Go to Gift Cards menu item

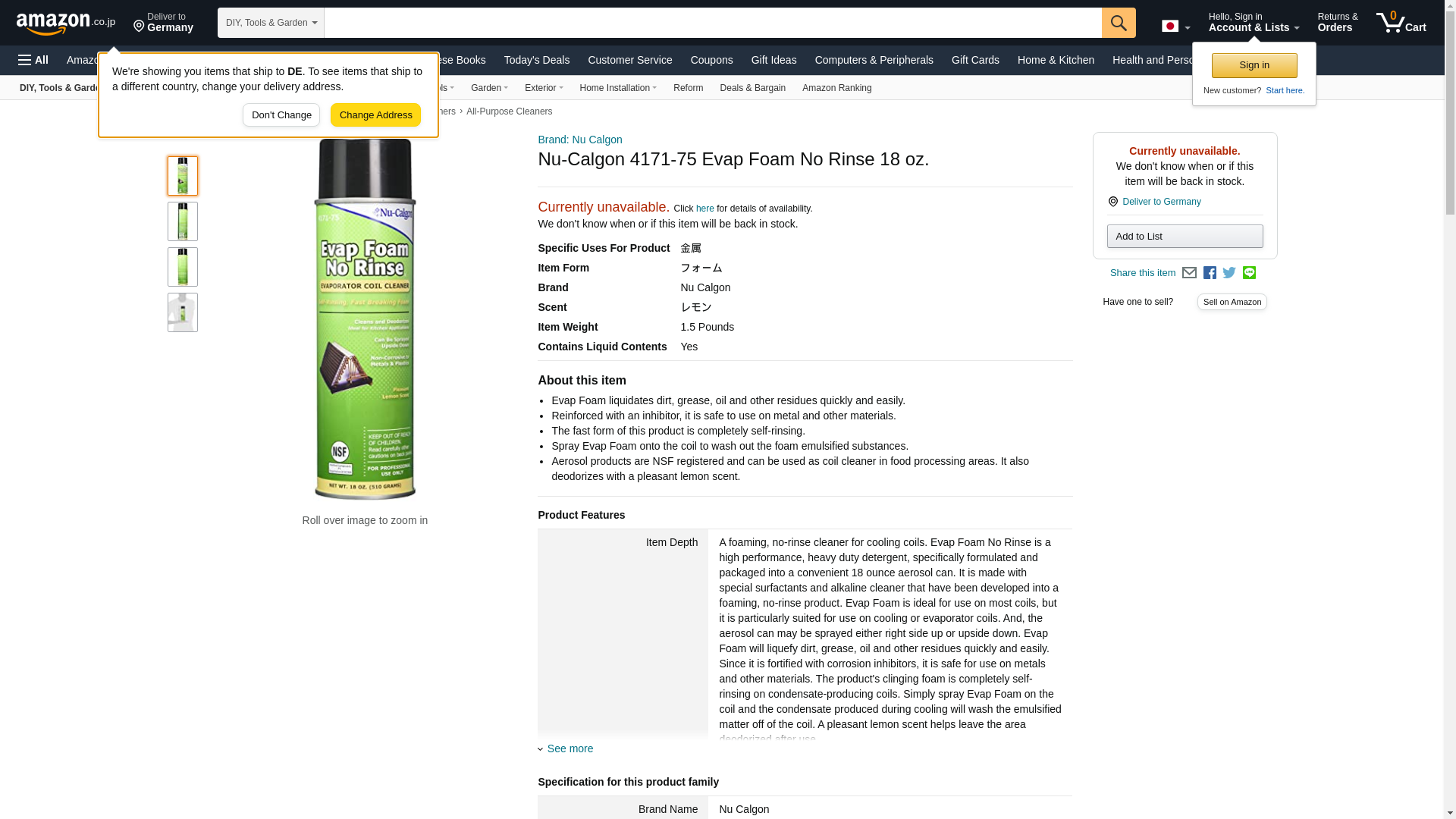pos(975,60)
